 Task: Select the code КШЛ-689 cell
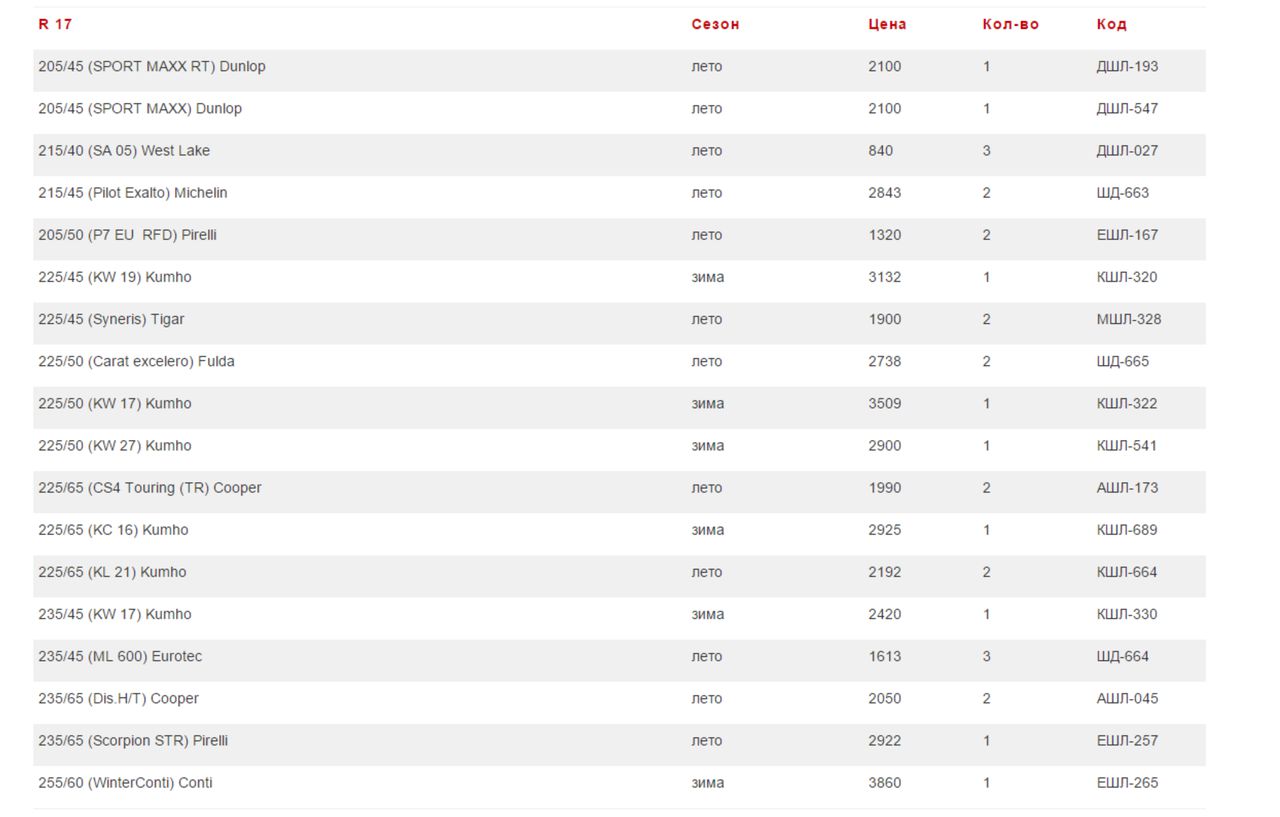pyautogui.click(x=1127, y=530)
